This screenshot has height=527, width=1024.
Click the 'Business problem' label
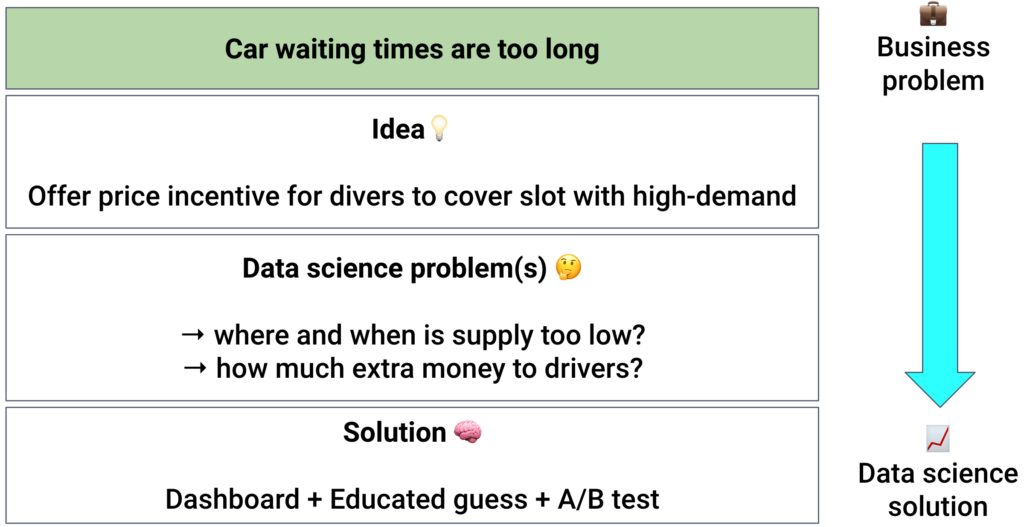point(933,63)
